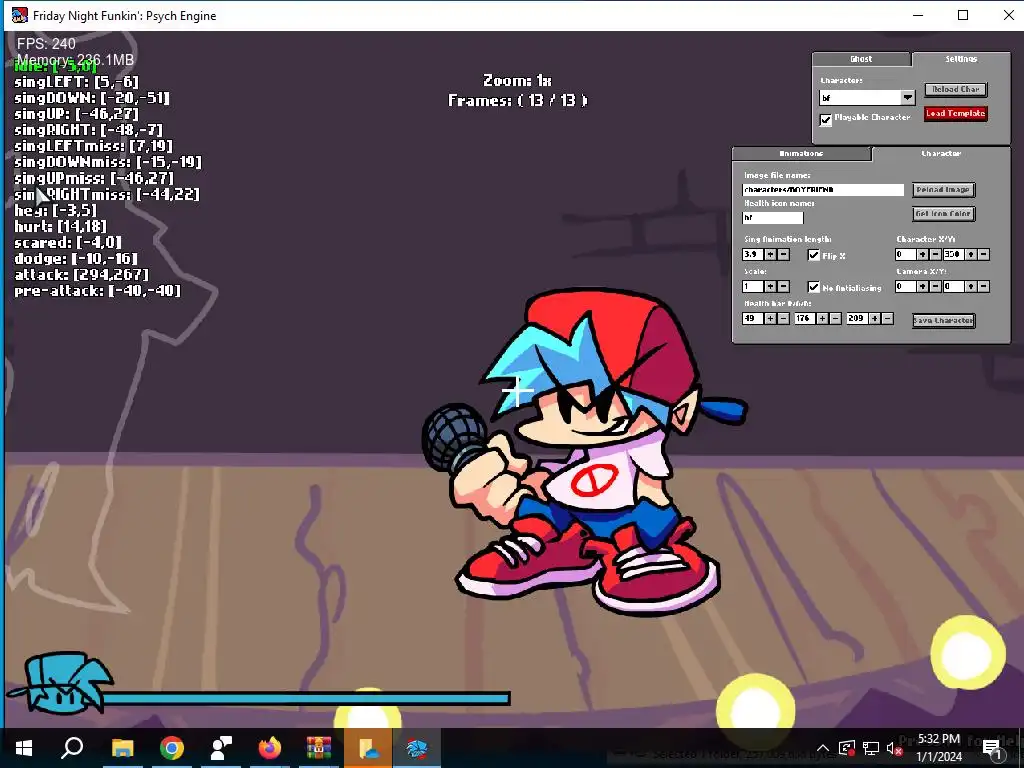Click the singLEFT: [5,-6] offset text
This screenshot has width=1024, height=768.
76,82
